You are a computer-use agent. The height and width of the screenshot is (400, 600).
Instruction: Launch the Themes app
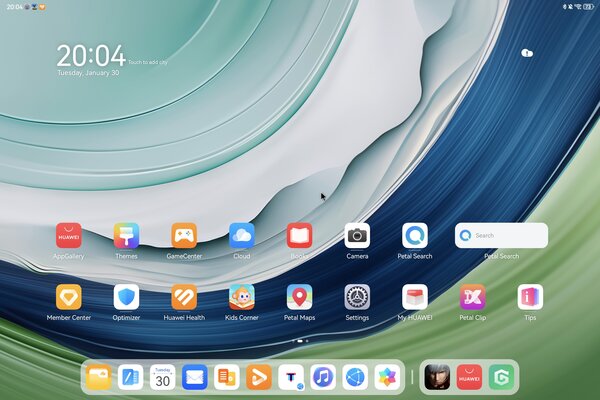(126, 235)
